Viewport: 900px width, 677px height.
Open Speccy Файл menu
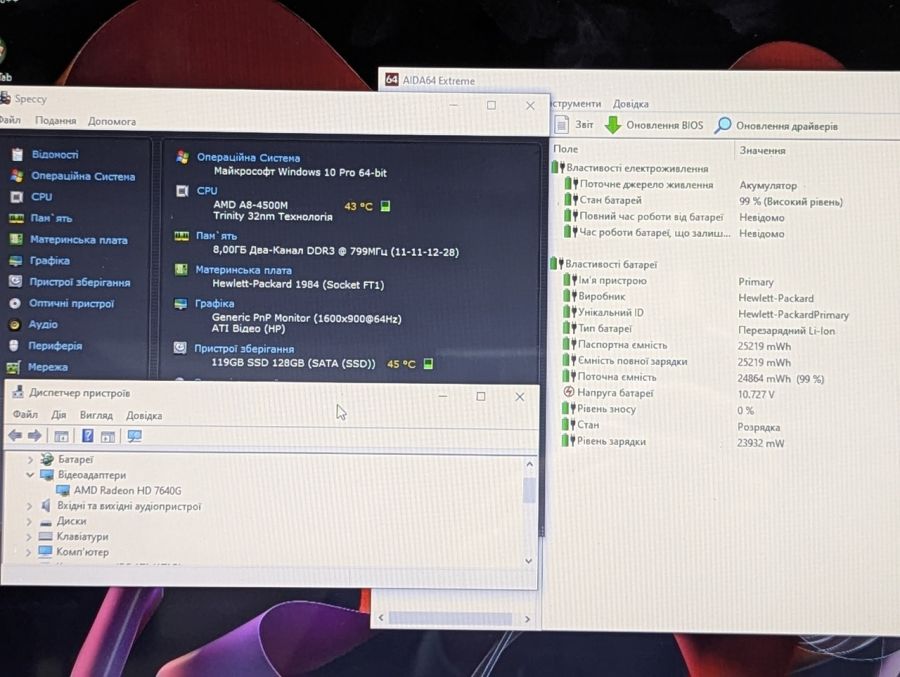point(10,119)
